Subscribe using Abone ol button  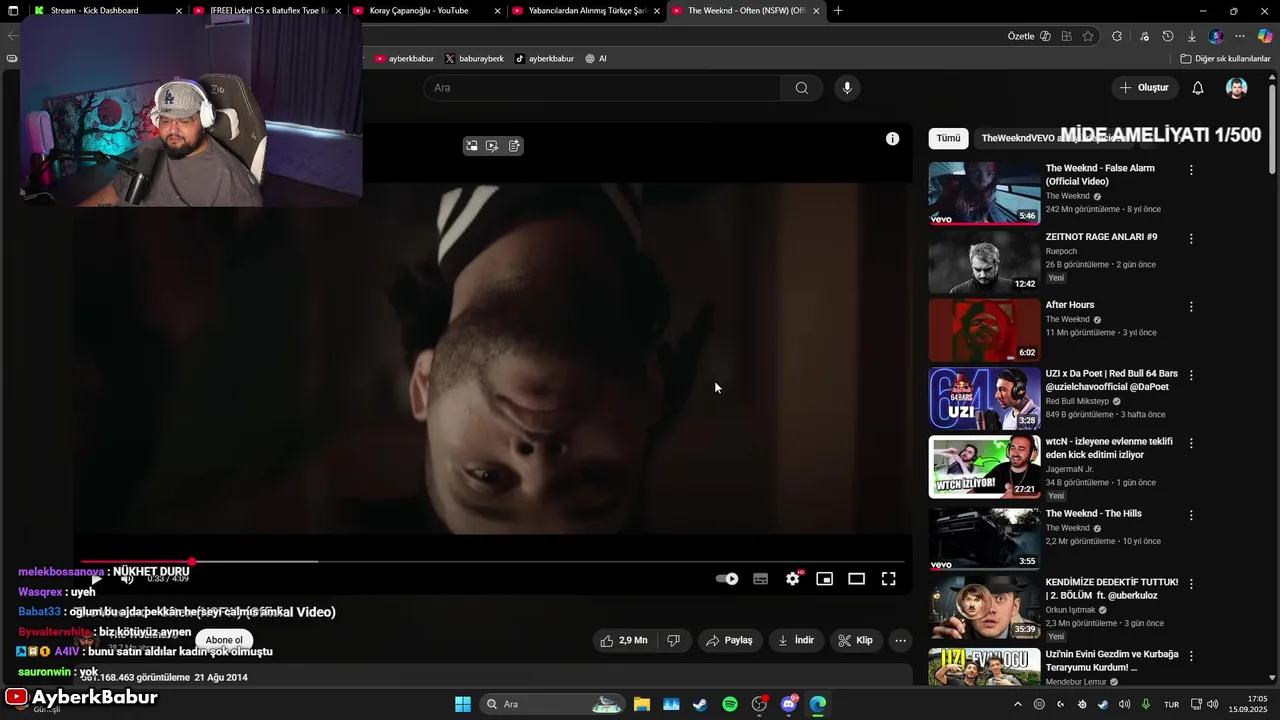pos(224,640)
